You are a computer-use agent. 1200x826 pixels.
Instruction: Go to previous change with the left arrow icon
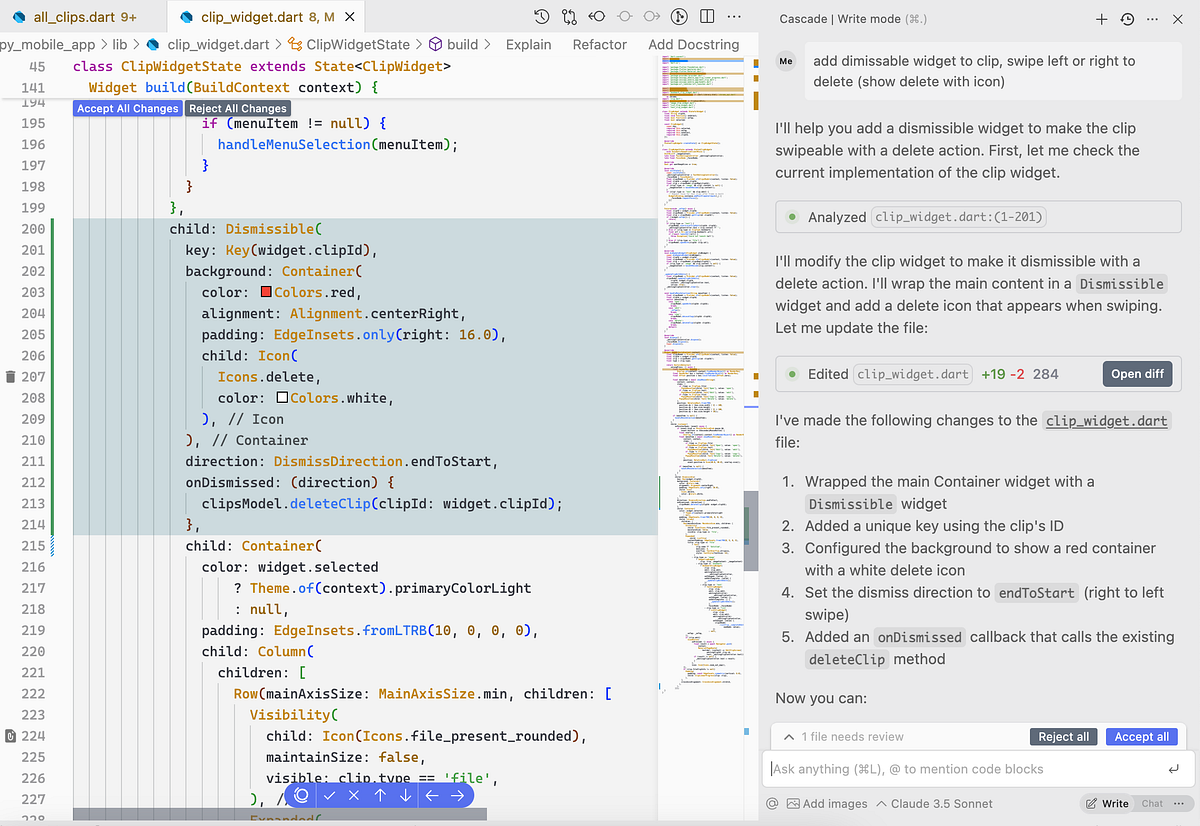coord(598,17)
